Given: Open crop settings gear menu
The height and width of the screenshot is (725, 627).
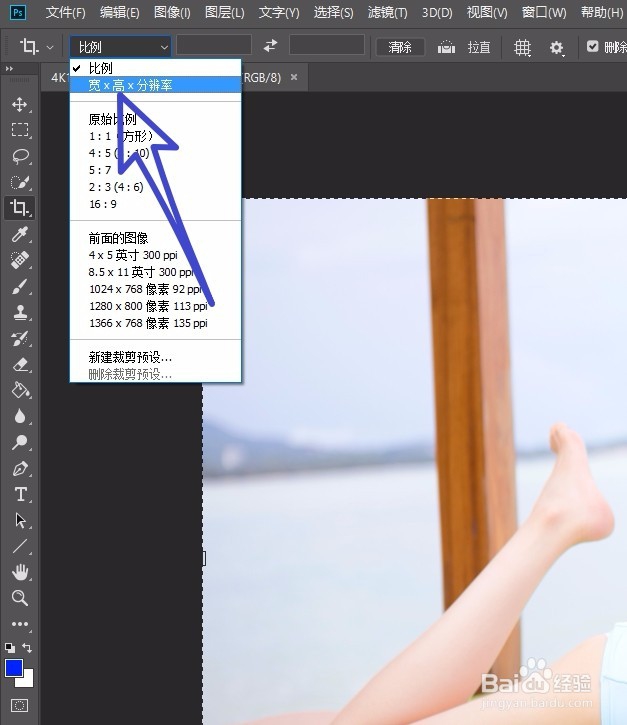Looking at the screenshot, I should pos(557,47).
